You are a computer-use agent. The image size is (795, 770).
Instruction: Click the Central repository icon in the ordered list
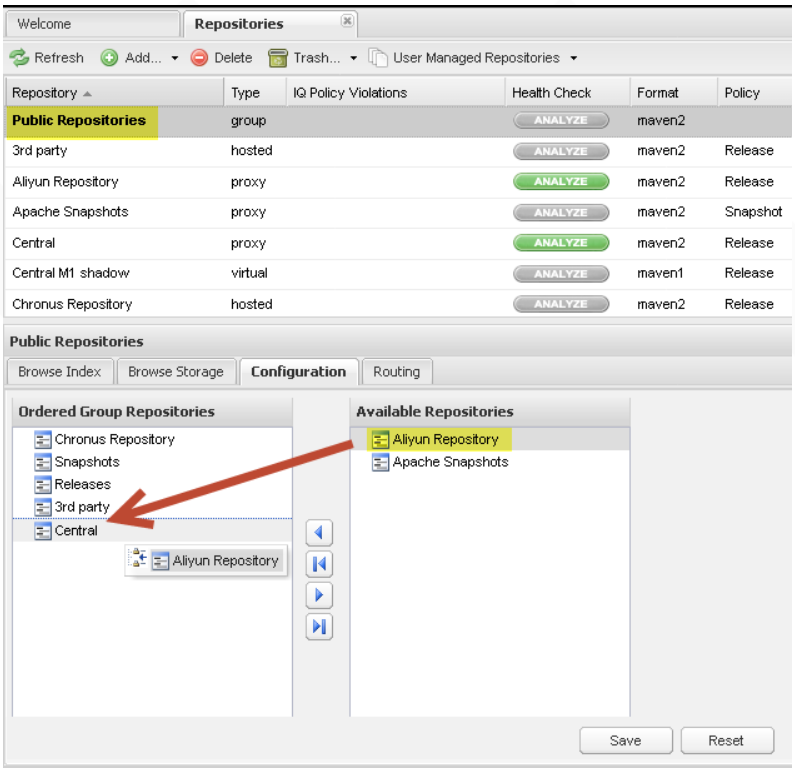click(43, 531)
